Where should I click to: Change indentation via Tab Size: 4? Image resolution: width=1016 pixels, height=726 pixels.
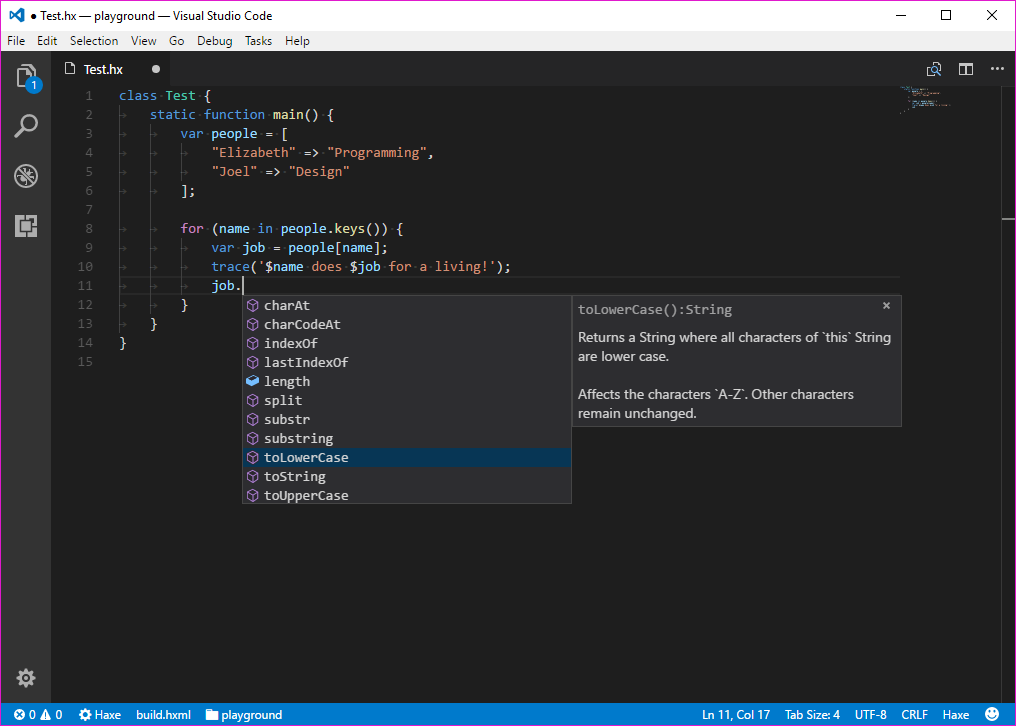click(x=812, y=714)
